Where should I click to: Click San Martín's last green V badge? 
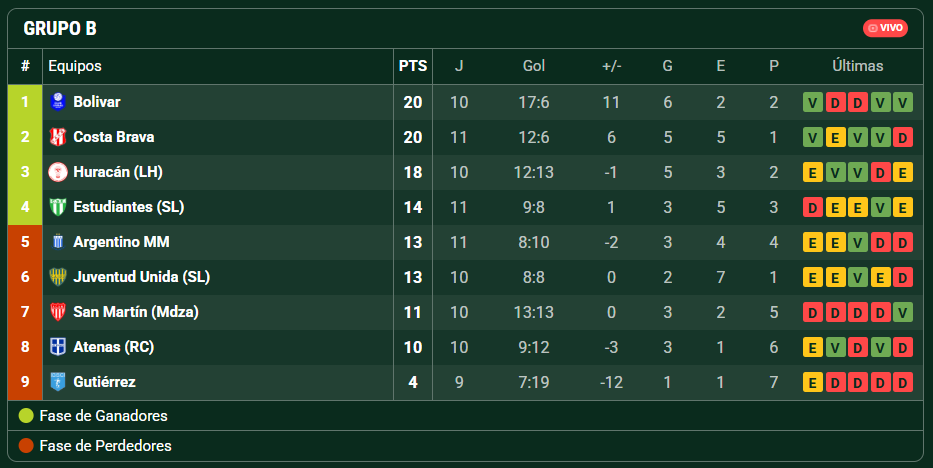pyautogui.click(x=903, y=312)
